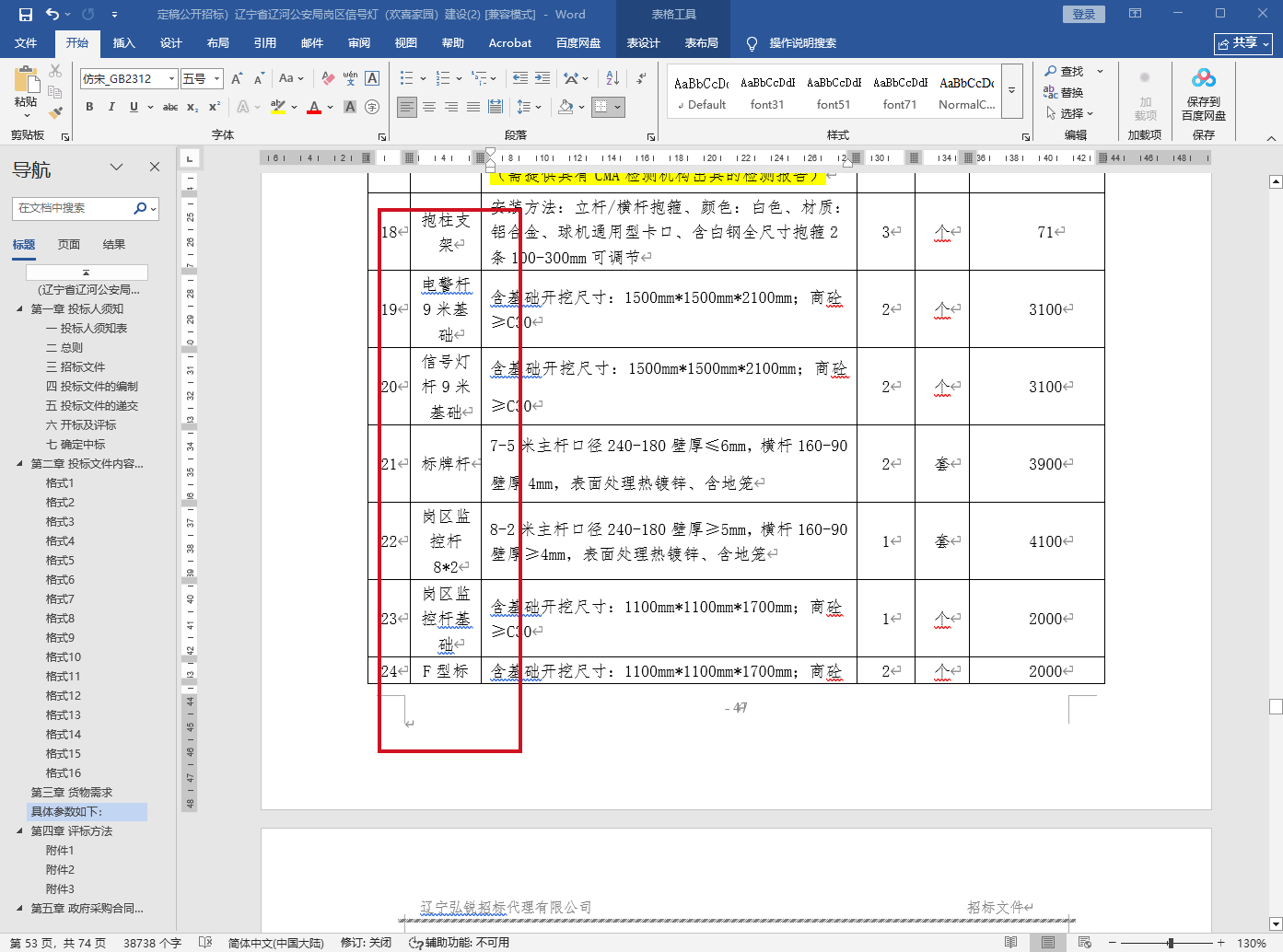Switch to the 设计 (Design) ribbon tab
1283x952 pixels.
(171, 43)
